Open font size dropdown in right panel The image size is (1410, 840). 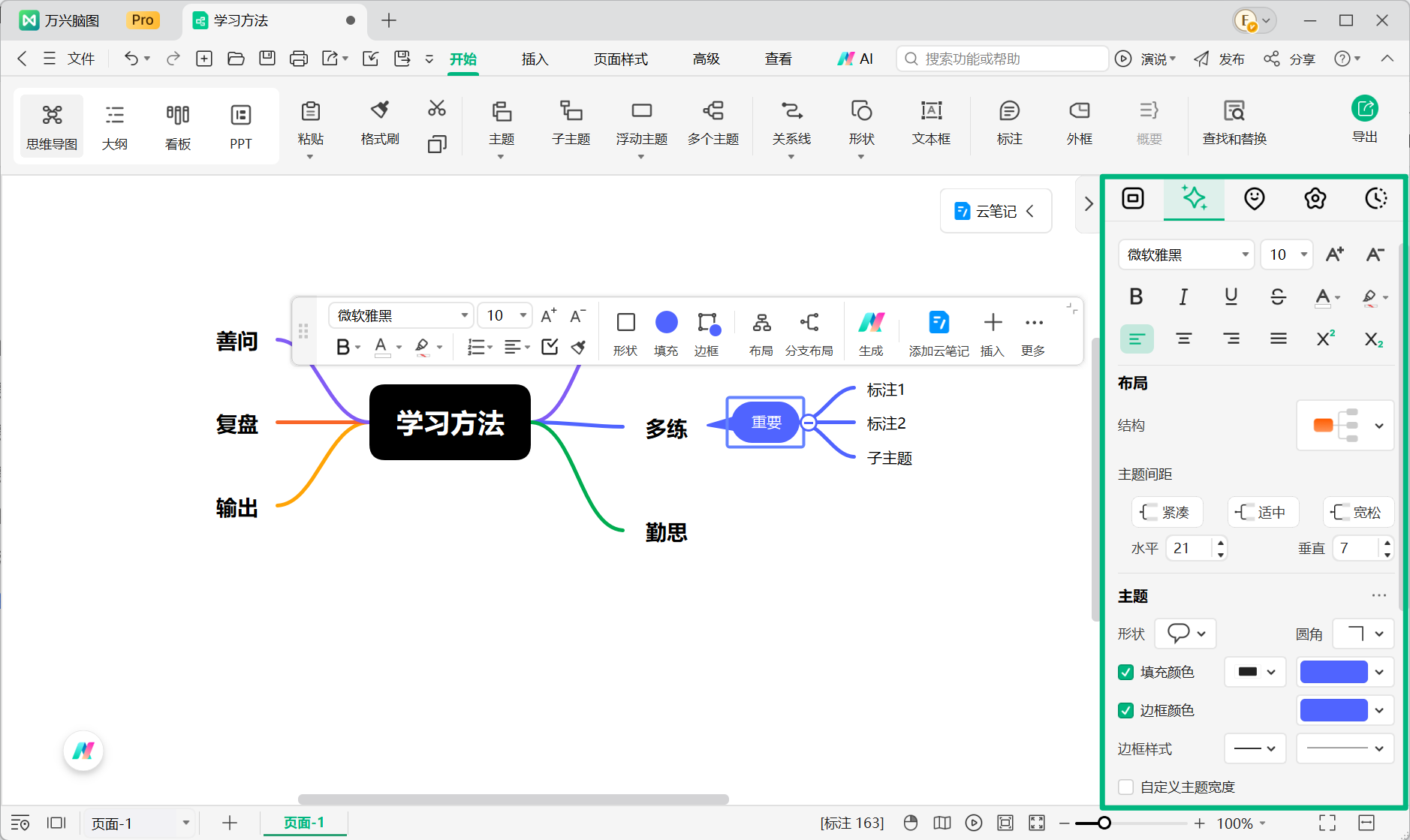pyautogui.click(x=1286, y=254)
